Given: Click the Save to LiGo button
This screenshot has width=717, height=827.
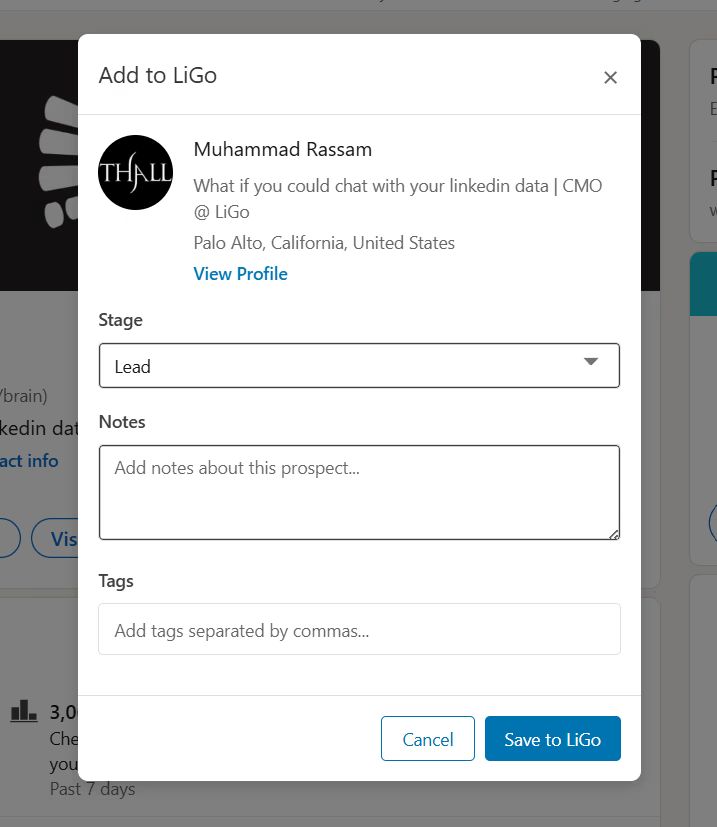Looking at the screenshot, I should (552, 740).
